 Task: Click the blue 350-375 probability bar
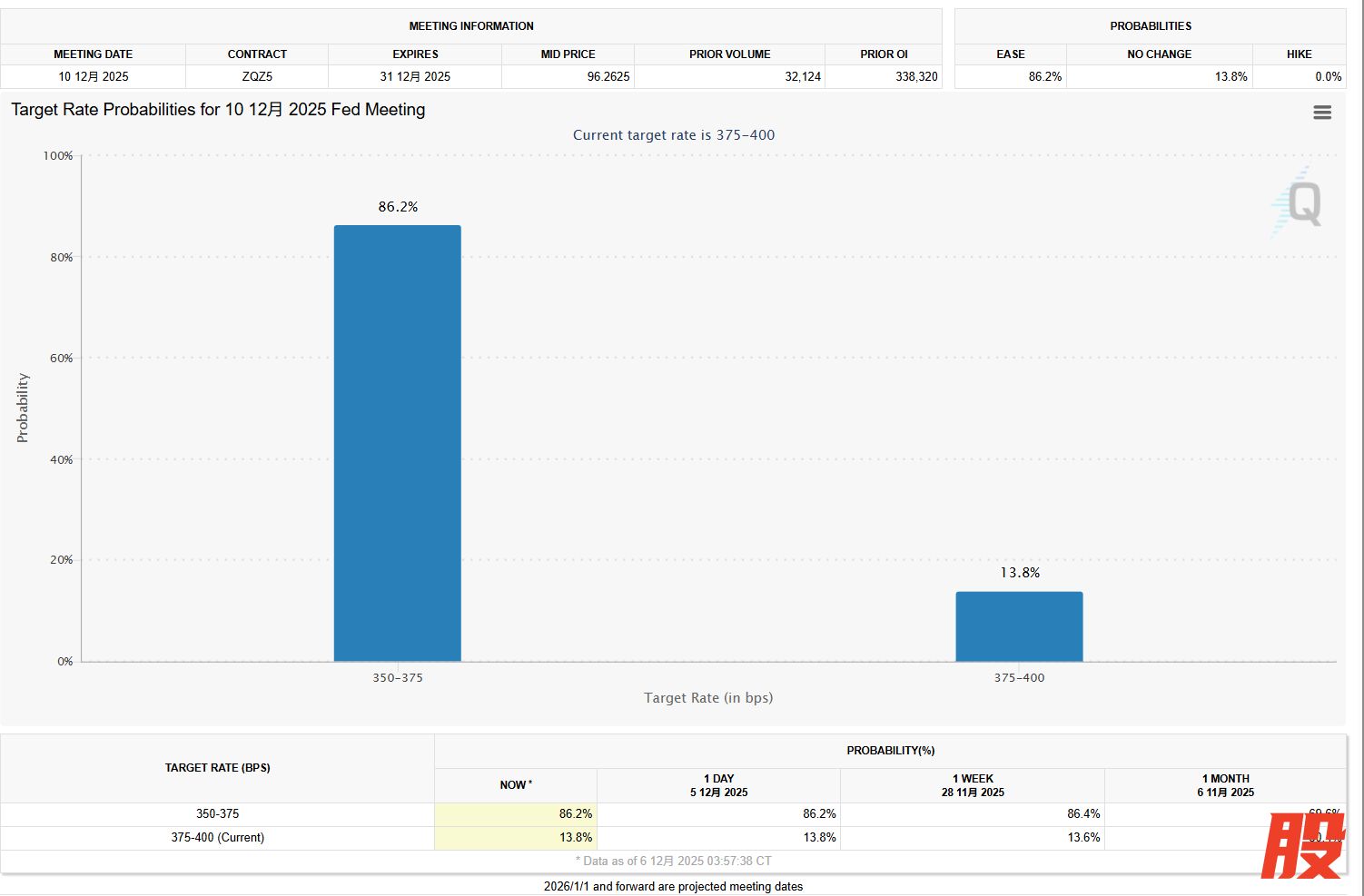click(397, 443)
